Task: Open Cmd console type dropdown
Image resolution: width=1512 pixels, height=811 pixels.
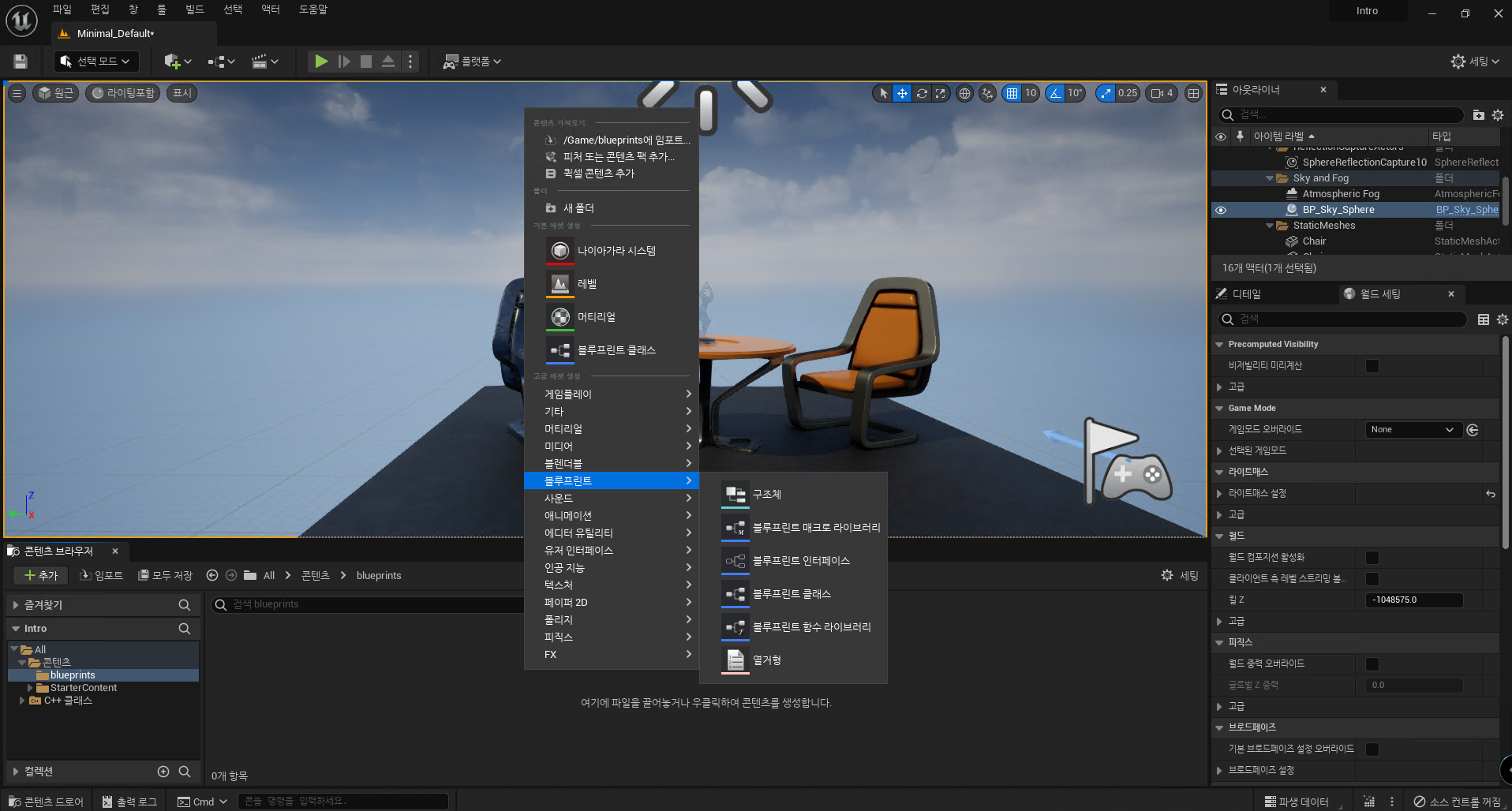Action: tap(202, 802)
